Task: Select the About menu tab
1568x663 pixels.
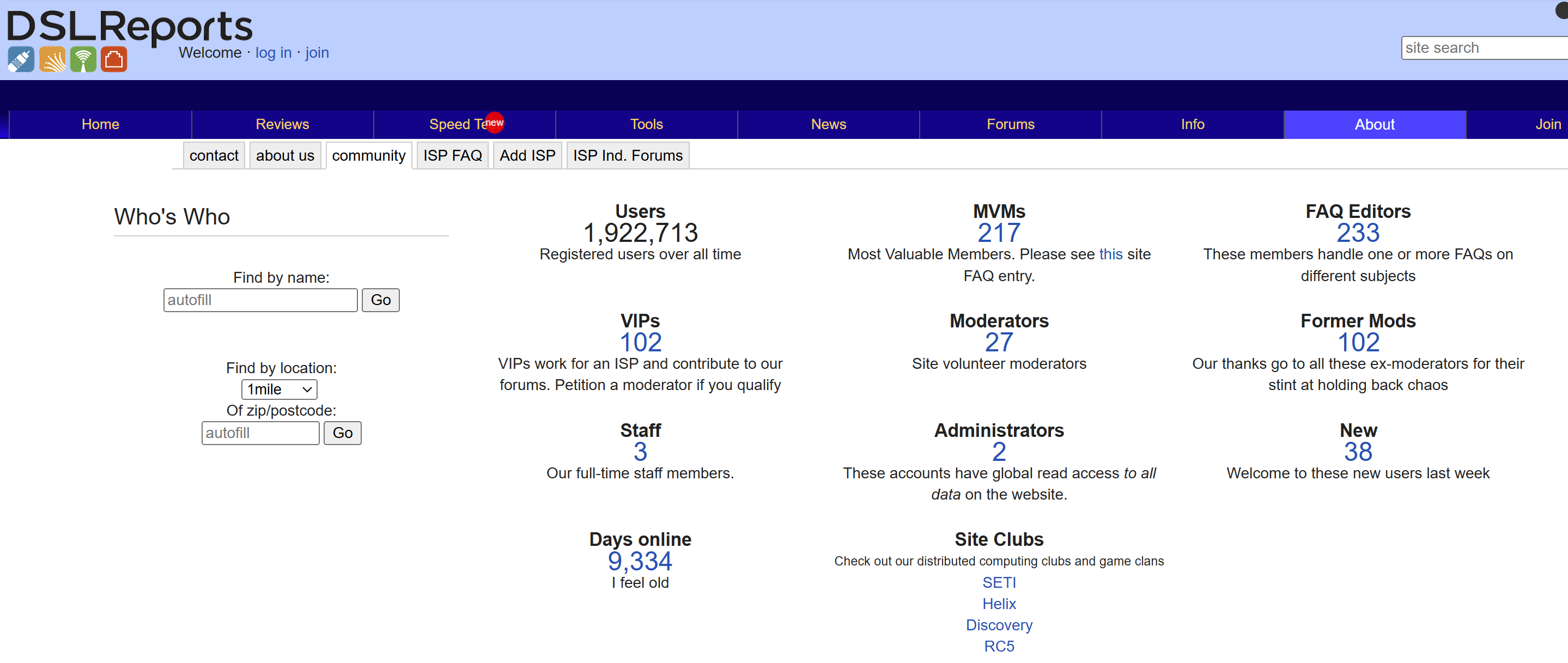Action: [x=1375, y=124]
